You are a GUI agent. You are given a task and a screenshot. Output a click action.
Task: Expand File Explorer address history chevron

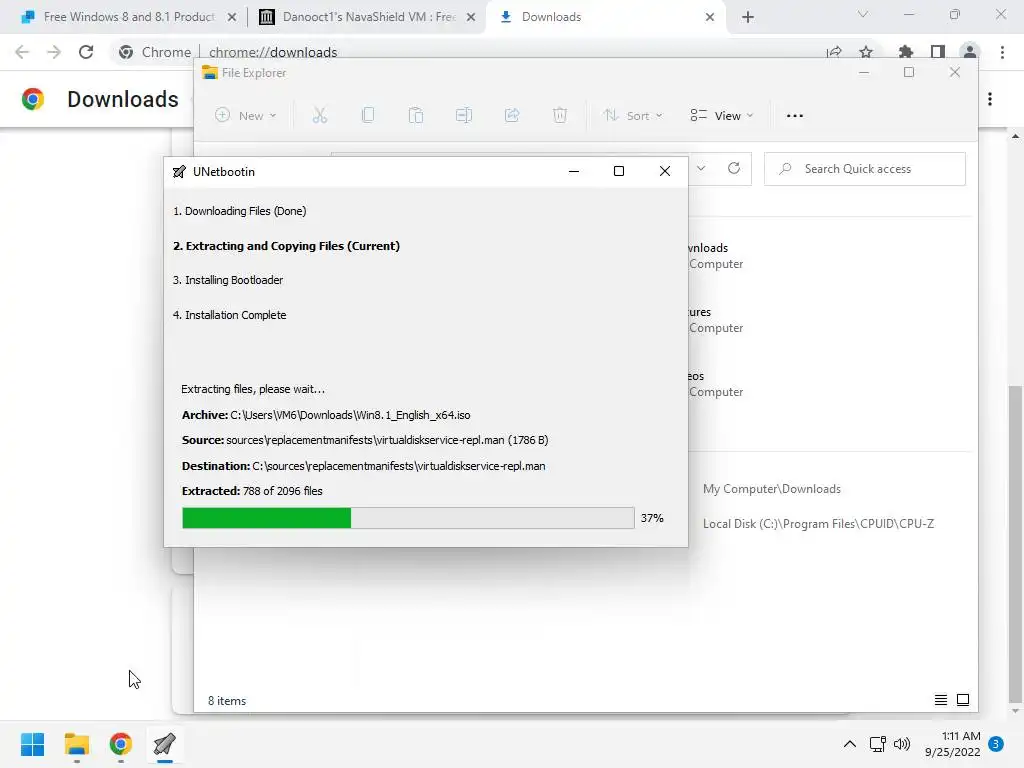[701, 168]
